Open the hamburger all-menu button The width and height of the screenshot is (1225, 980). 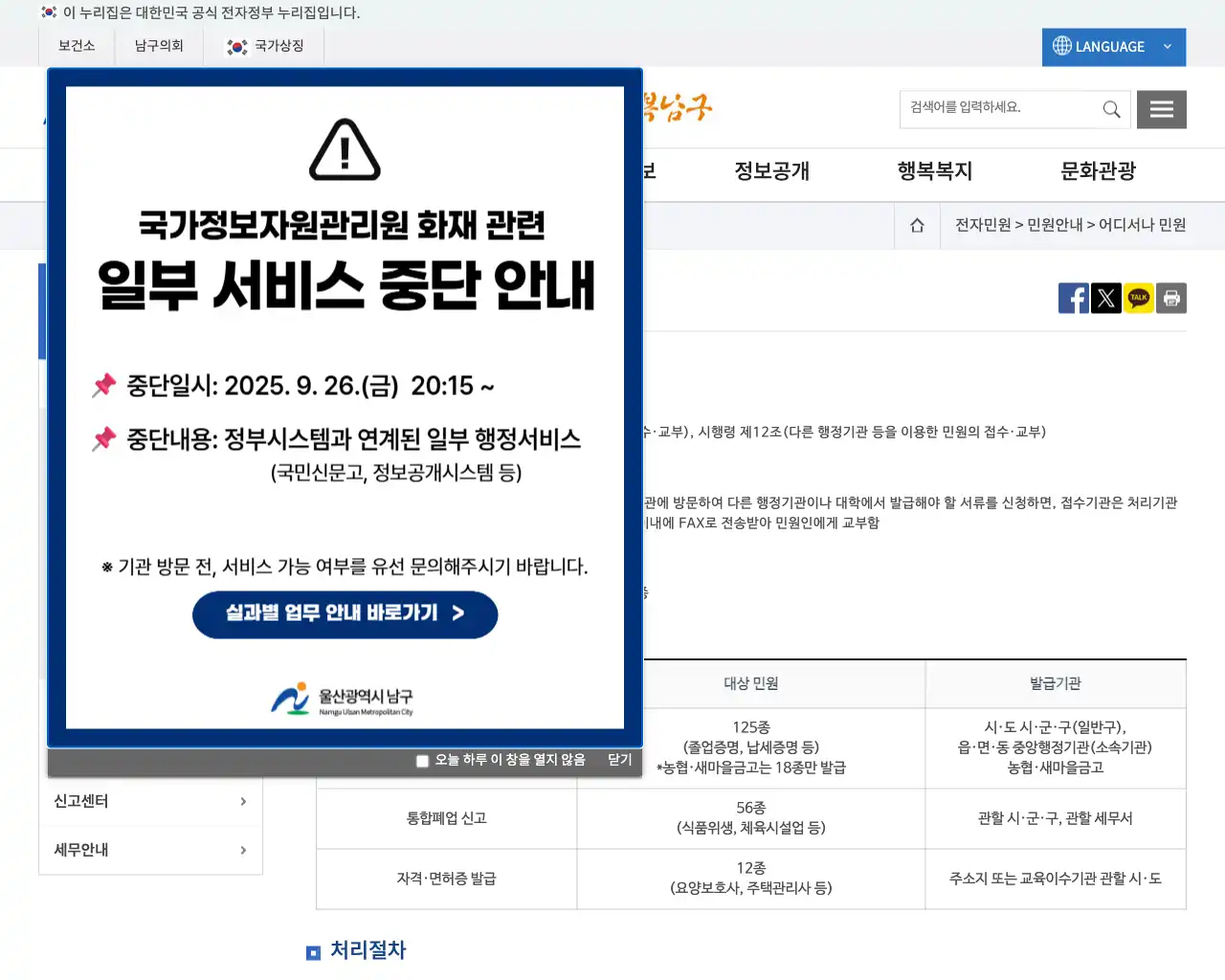1162,109
